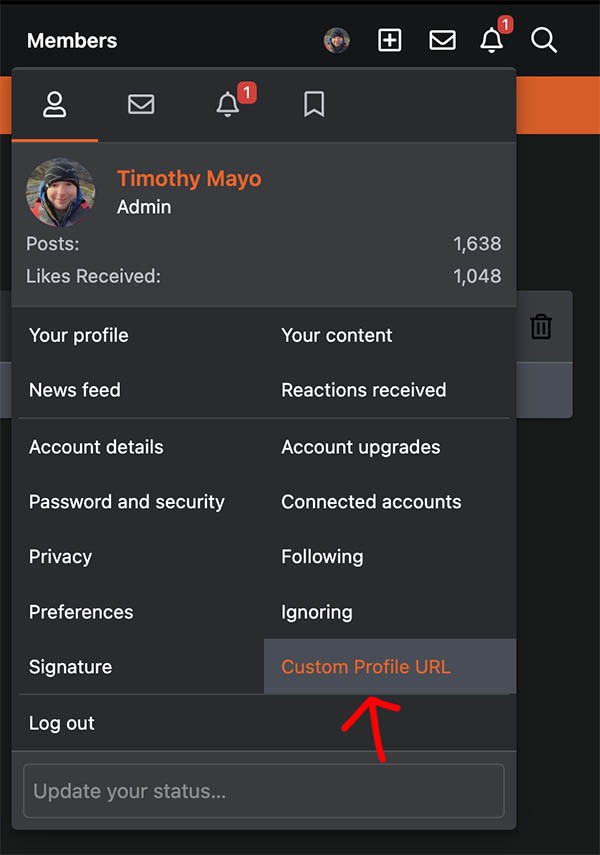
Task: Open the Timothy Mayo profile name link
Action: pos(189,178)
